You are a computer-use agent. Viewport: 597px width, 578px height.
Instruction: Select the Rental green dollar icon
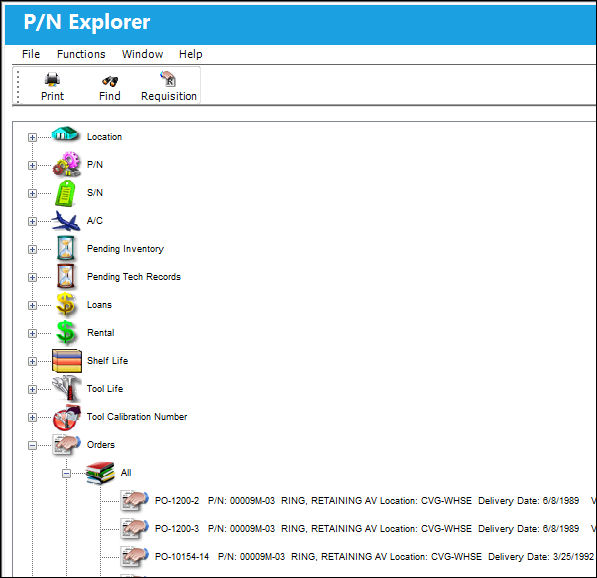65,332
